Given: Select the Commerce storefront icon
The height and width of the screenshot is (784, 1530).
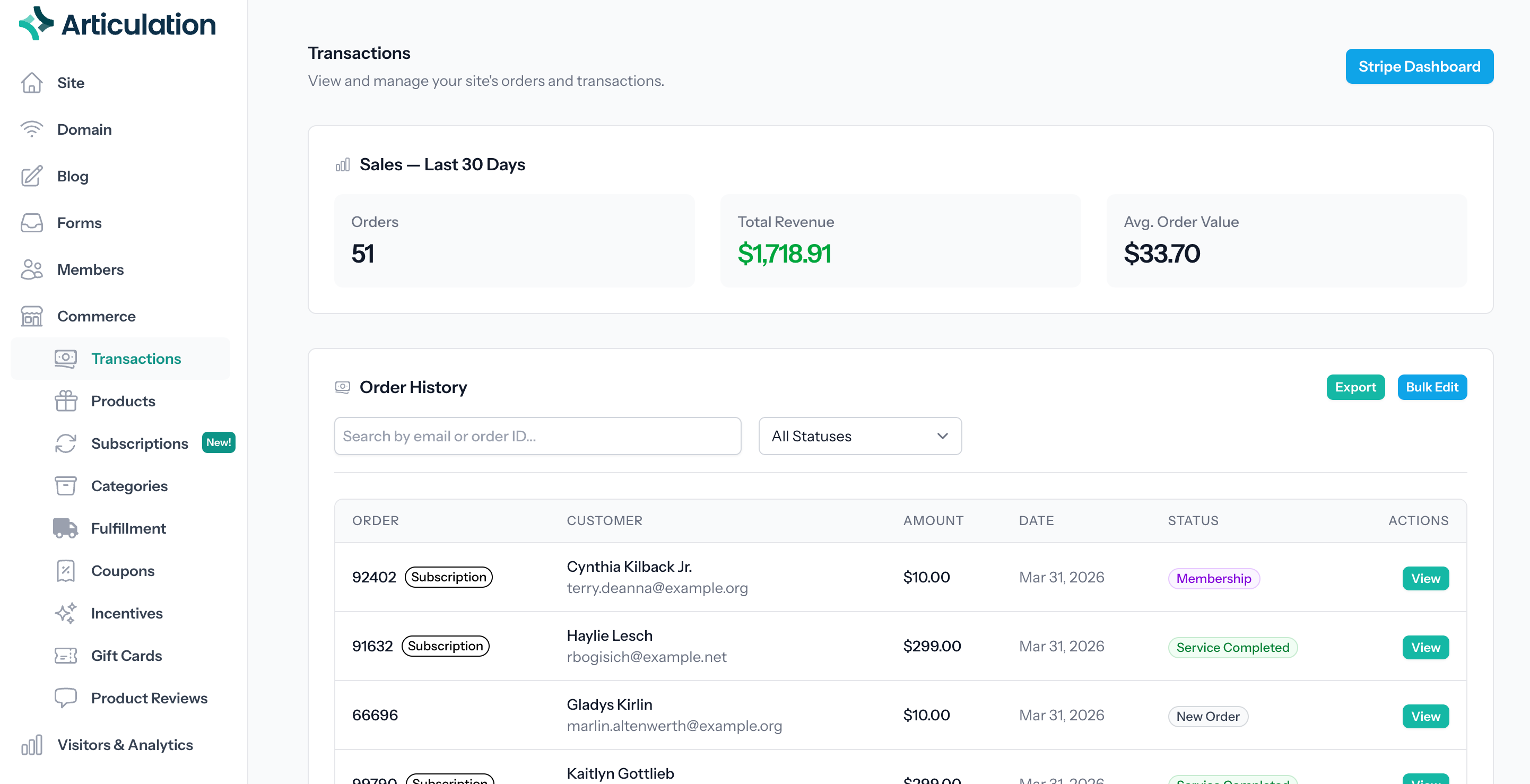Looking at the screenshot, I should click(32, 316).
